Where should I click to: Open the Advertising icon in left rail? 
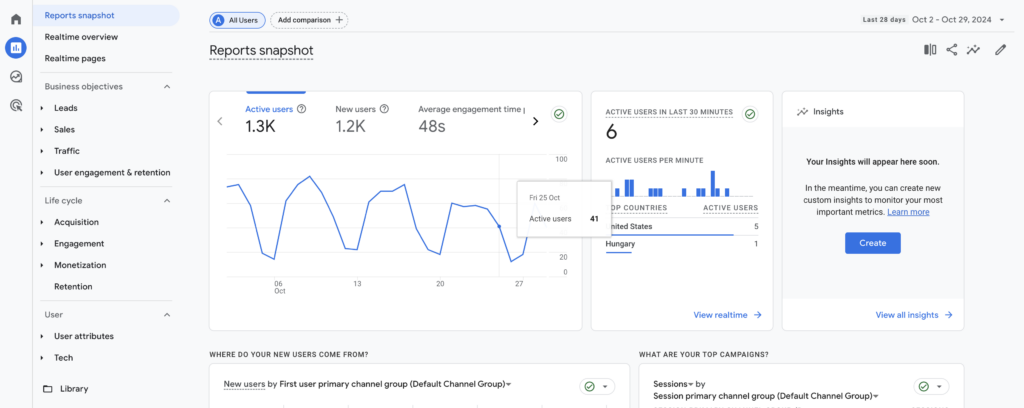16,105
